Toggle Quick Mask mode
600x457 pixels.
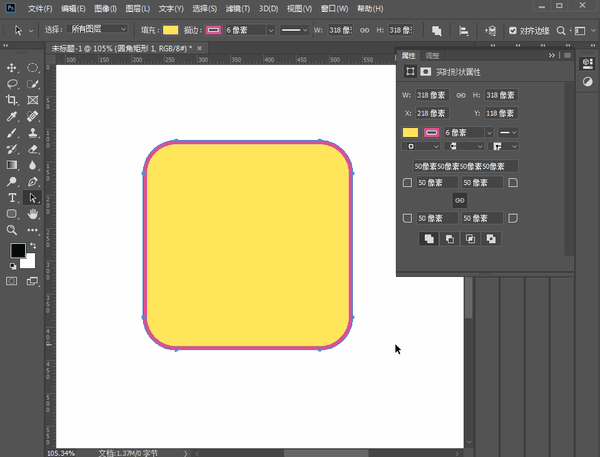(x=11, y=281)
